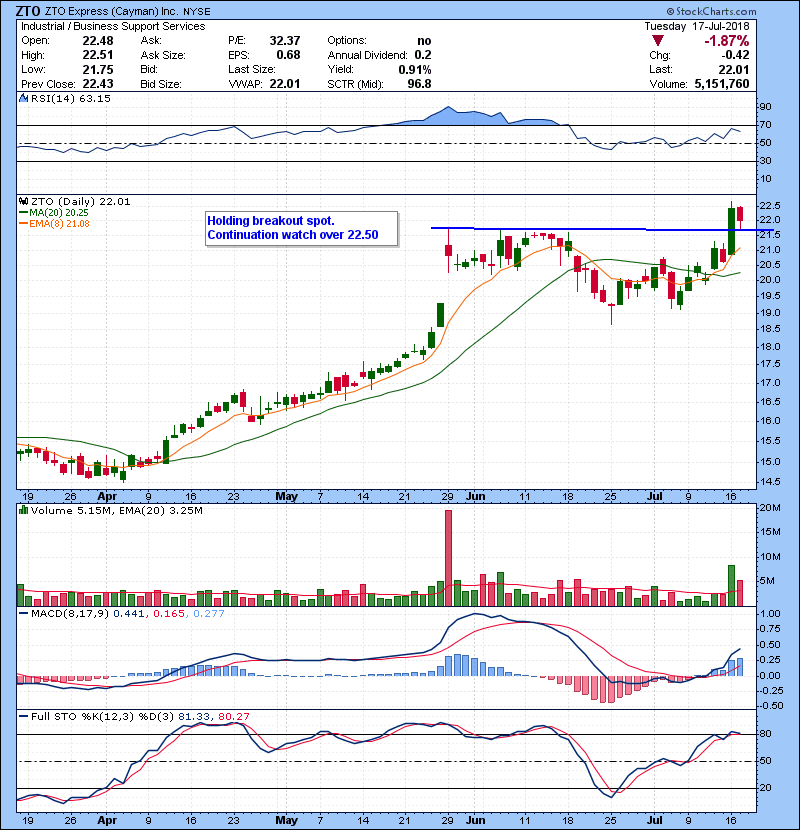
Task: Click the P/E value 32.37
Action: point(285,41)
